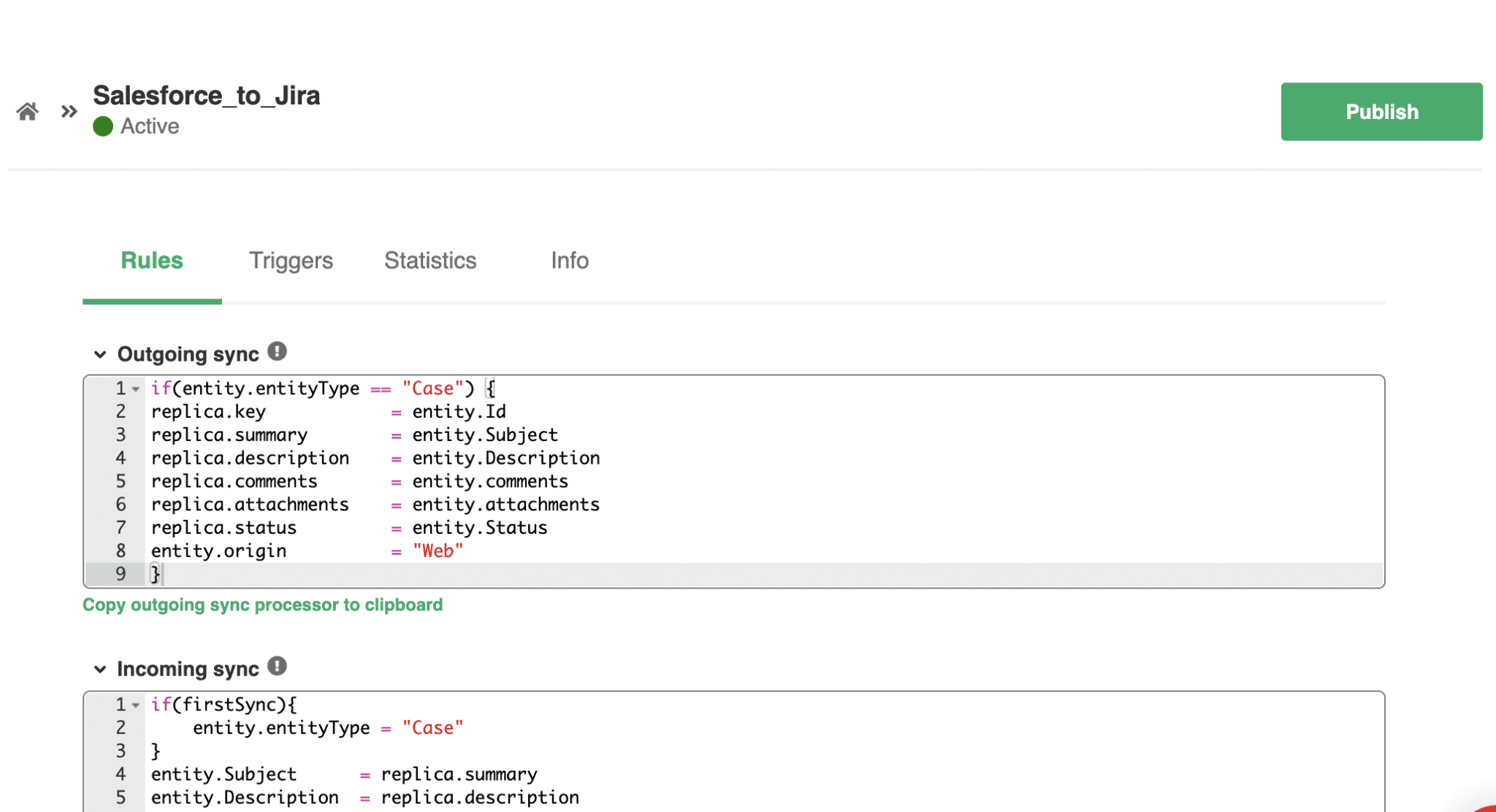The image size is (1496, 812).
Task: Open the Info tab
Action: click(x=570, y=261)
